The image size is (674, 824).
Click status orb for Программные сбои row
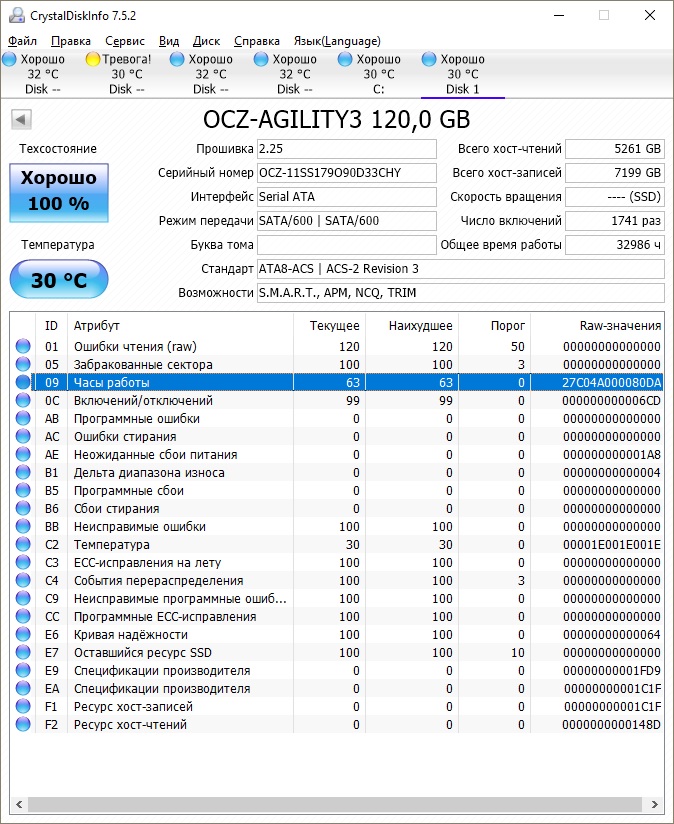(23, 490)
